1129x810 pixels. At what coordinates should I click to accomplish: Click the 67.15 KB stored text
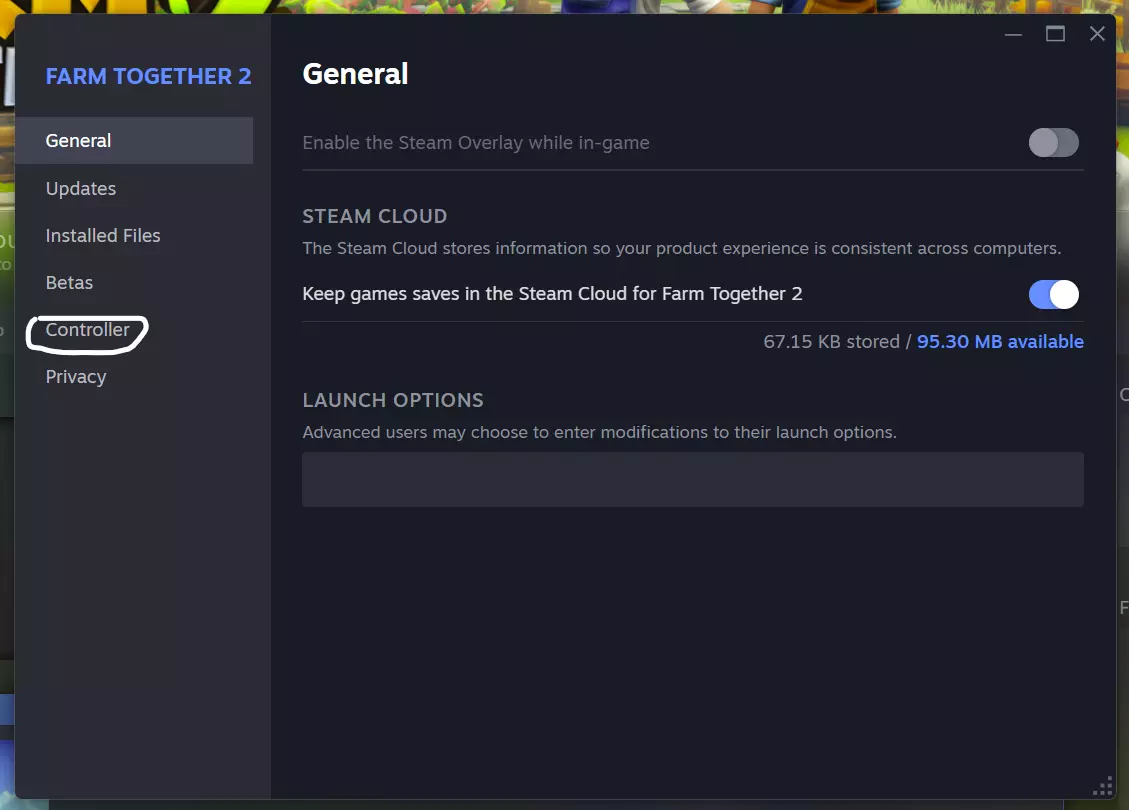[x=831, y=342]
